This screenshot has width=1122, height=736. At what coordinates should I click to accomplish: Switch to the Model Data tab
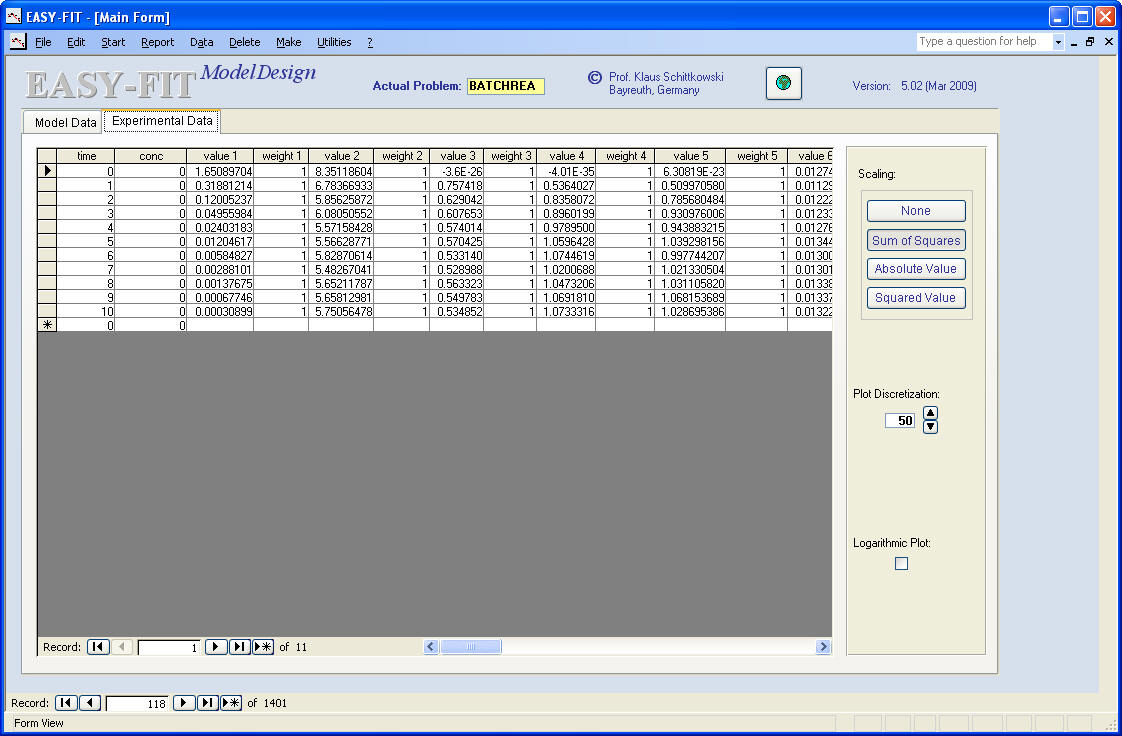(65, 122)
